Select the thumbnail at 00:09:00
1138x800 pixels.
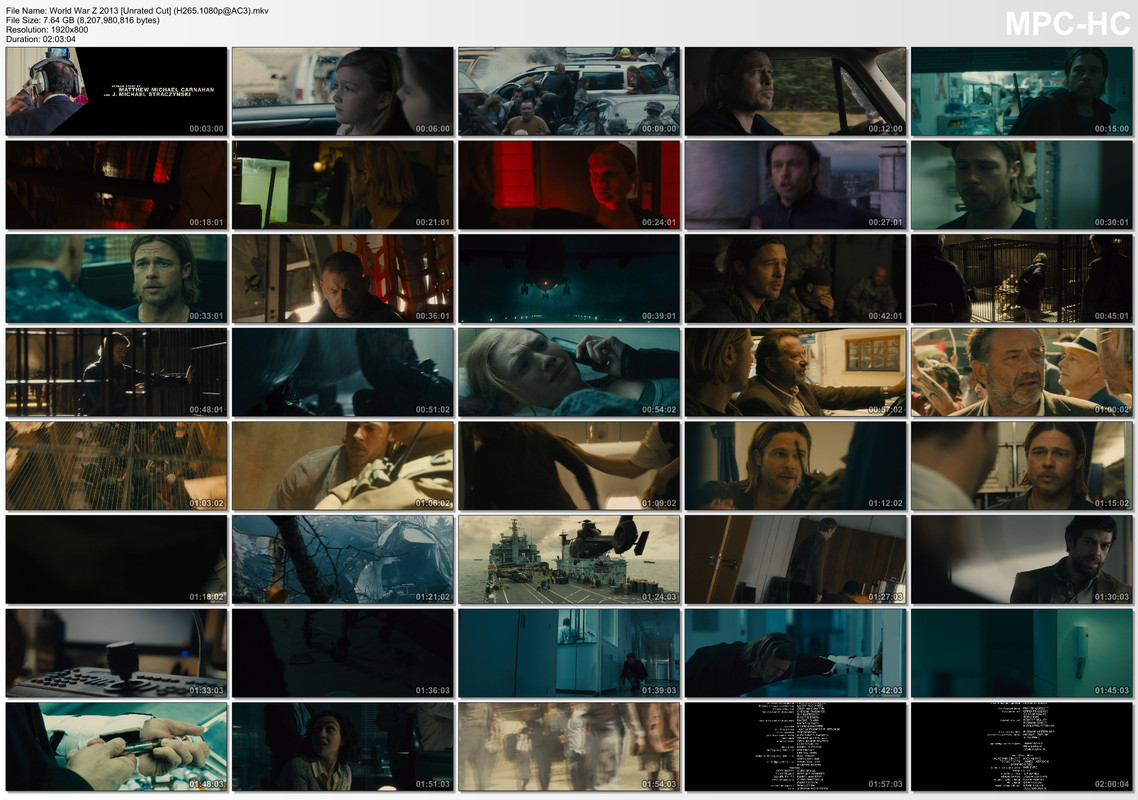pyautogui.click(x=569, y=91)
